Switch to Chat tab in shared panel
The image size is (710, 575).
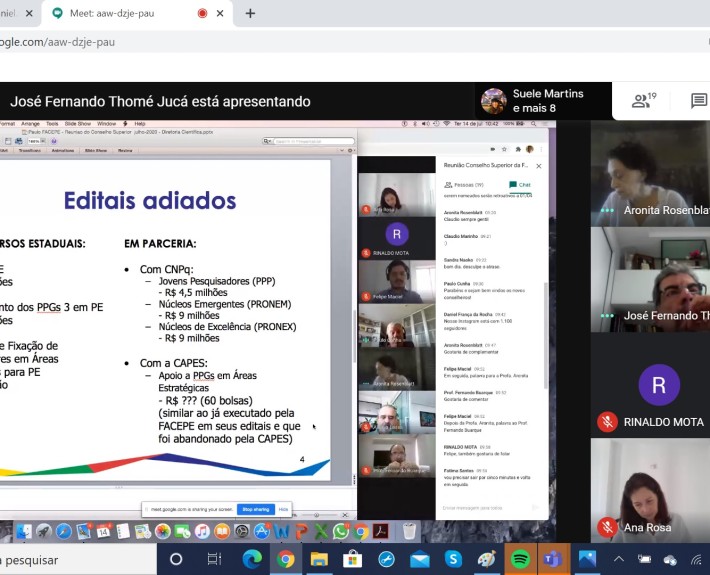tap(520, 185)
